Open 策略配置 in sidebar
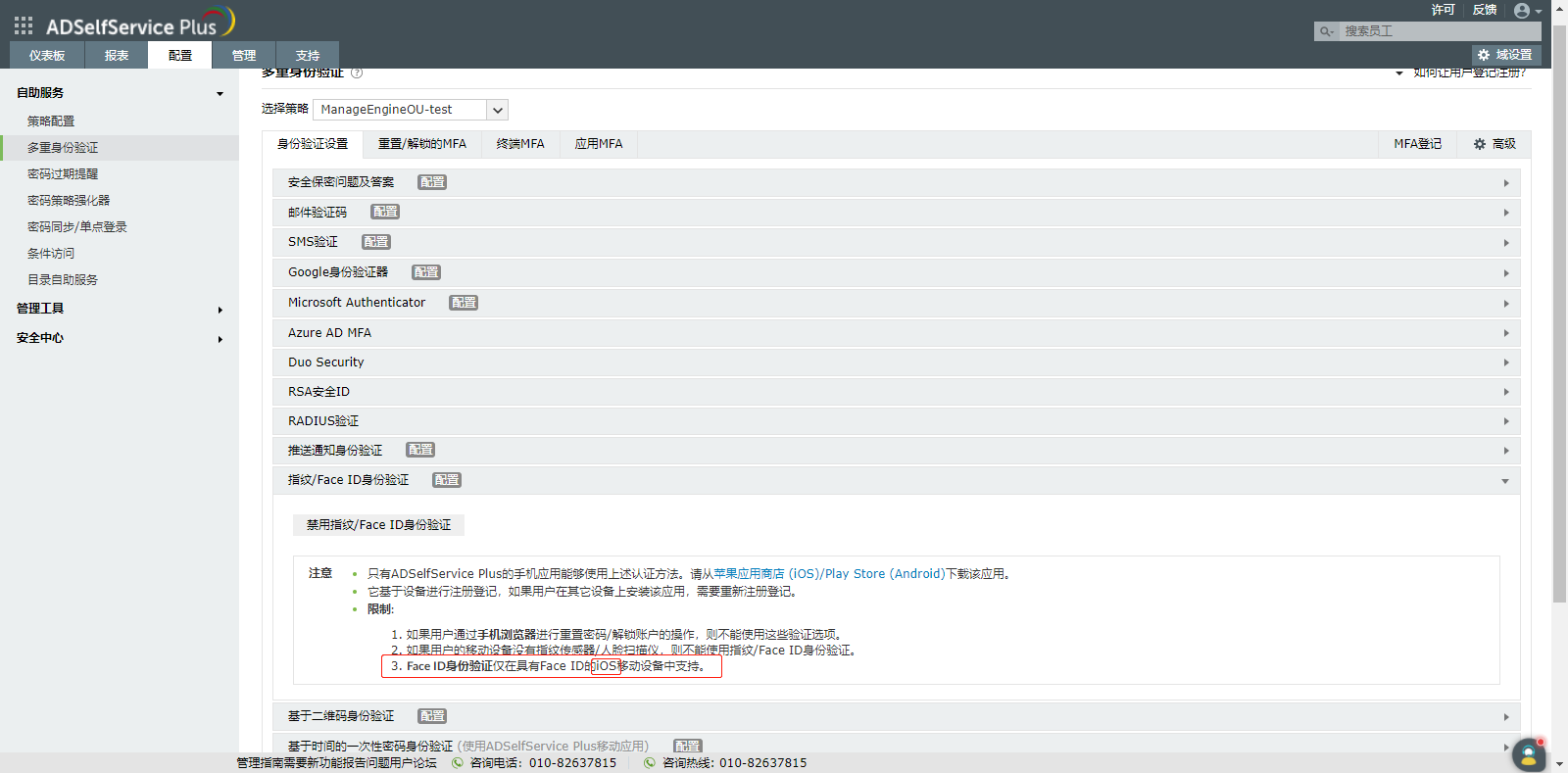The height and width of the screenshot is (773, 1568). 51,121
